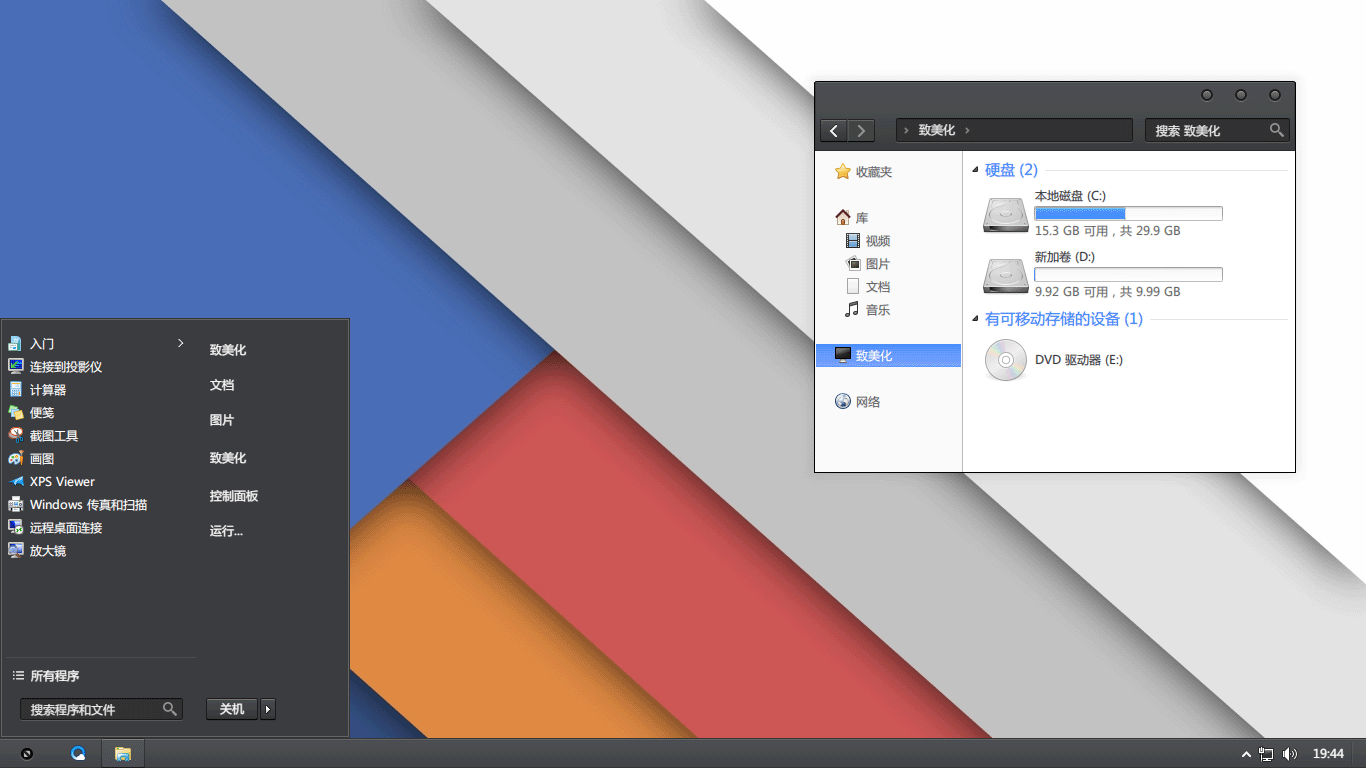This screenshot has height=768, width=1366.
Task: Open the 运行... run dialog entry
Action: (x=226, y=531)
